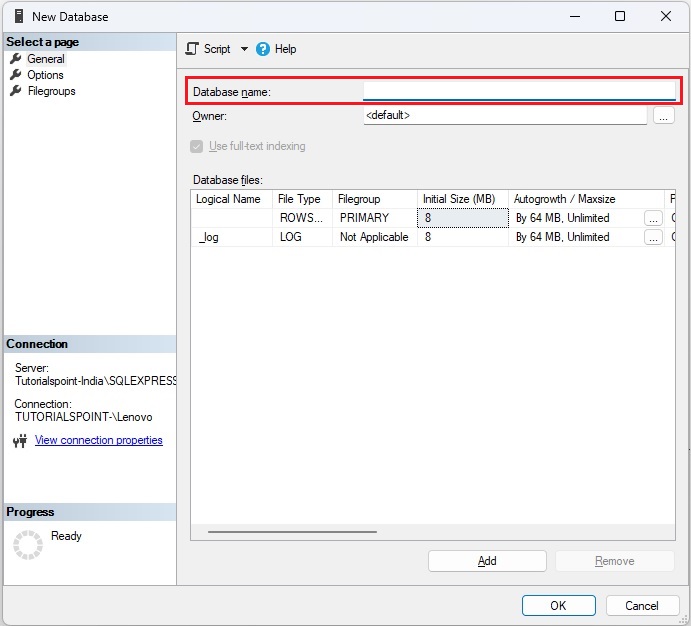
Task: Click the New Database title bar icon
Action: pos(19,16)
